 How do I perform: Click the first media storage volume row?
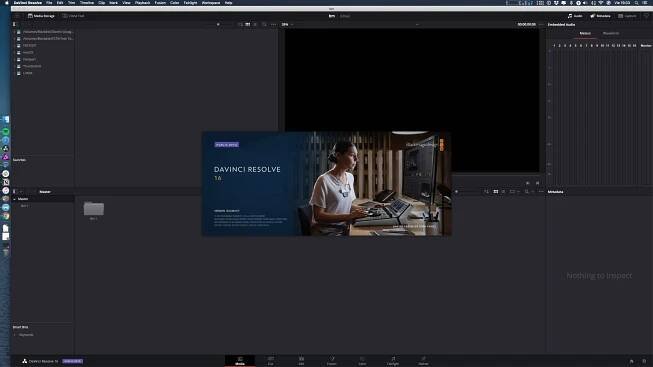point(43,32)
